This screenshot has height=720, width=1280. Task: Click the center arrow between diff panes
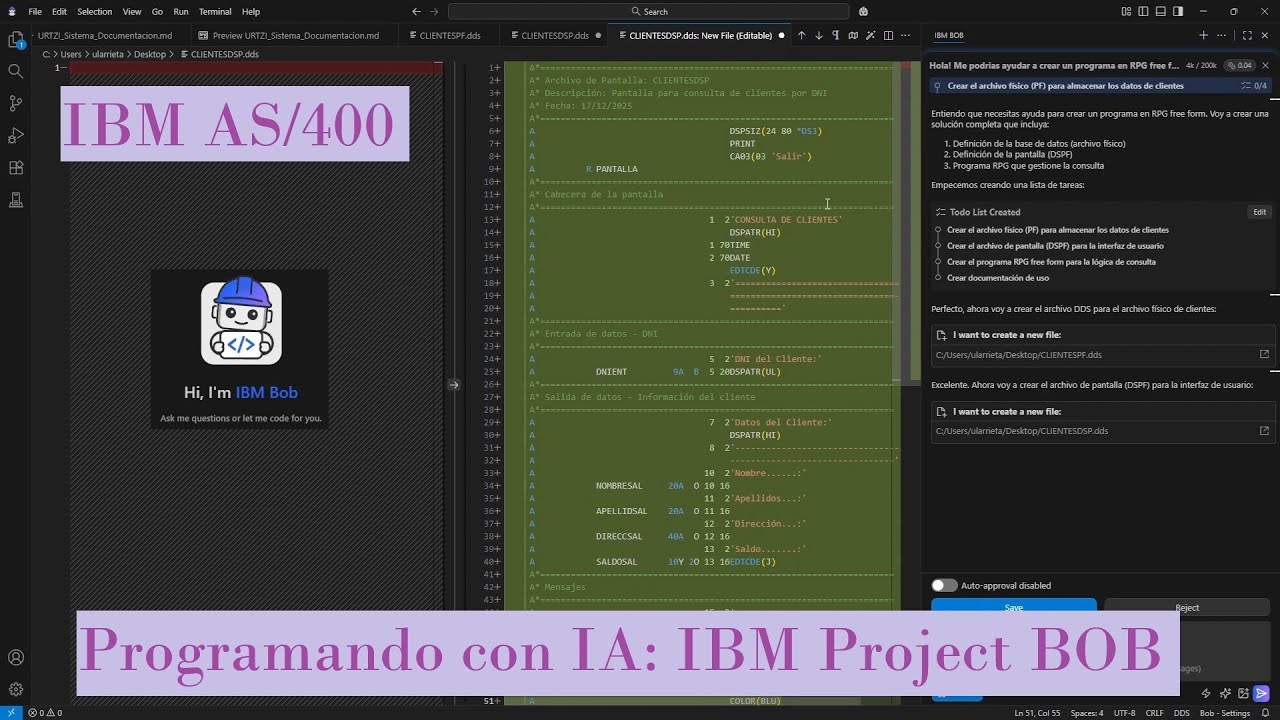pyautogui.click(x=454, y=384)
